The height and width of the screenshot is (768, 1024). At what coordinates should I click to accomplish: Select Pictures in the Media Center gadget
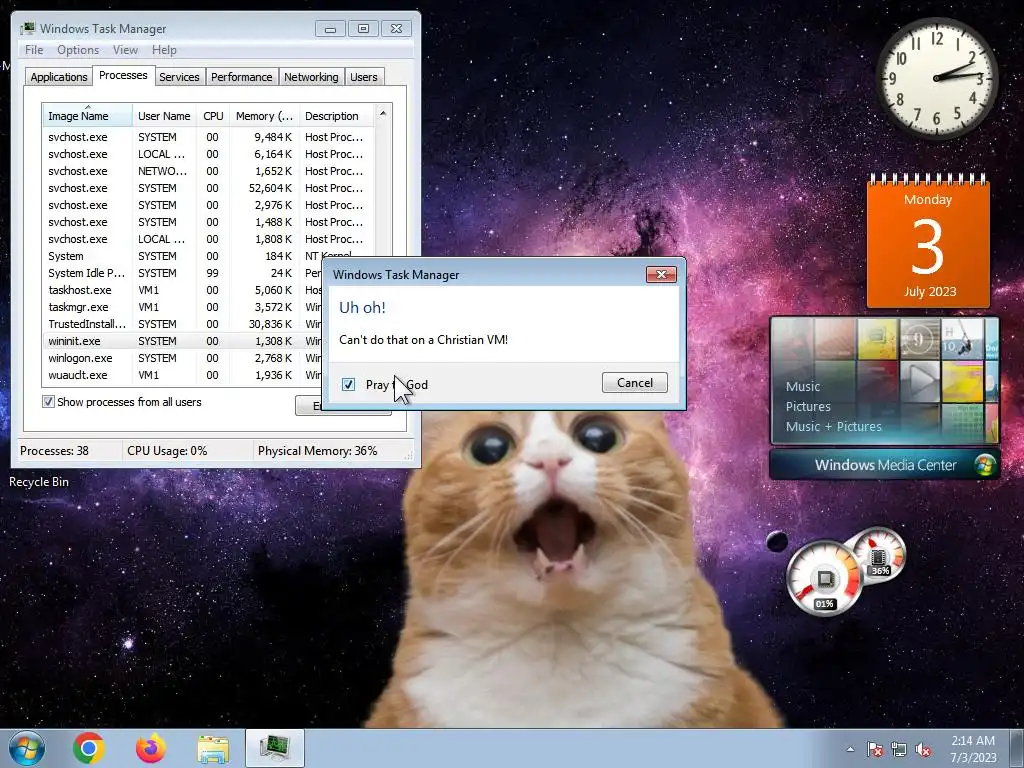point(808,406)
